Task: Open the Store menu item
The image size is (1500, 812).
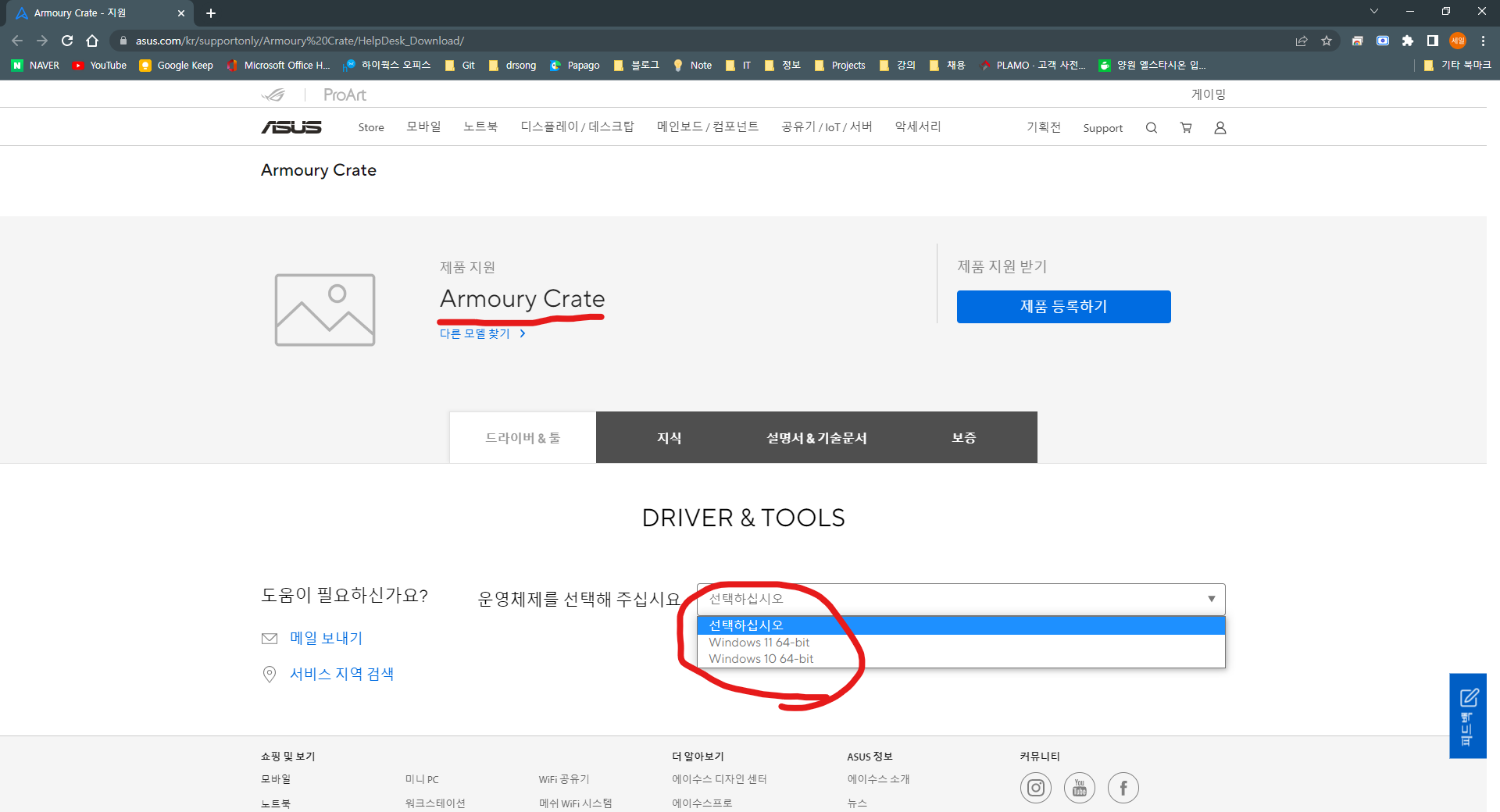Action: (x=371, y=127)
